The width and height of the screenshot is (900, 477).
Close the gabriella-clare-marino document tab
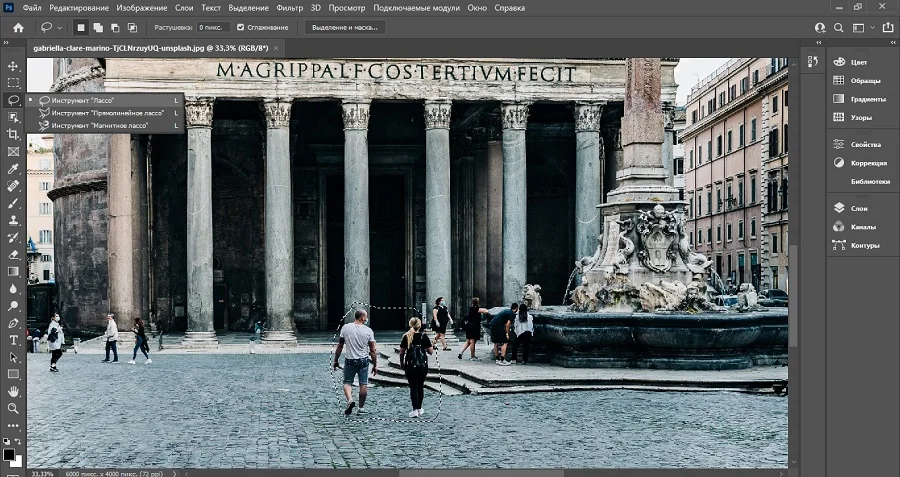[x=276, y=49]
